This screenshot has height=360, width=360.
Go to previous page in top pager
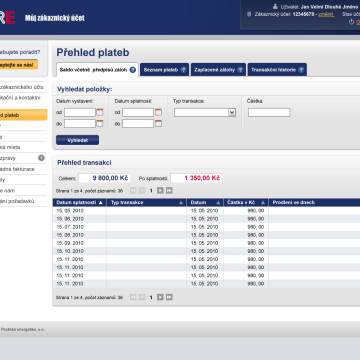pos(142,190)
